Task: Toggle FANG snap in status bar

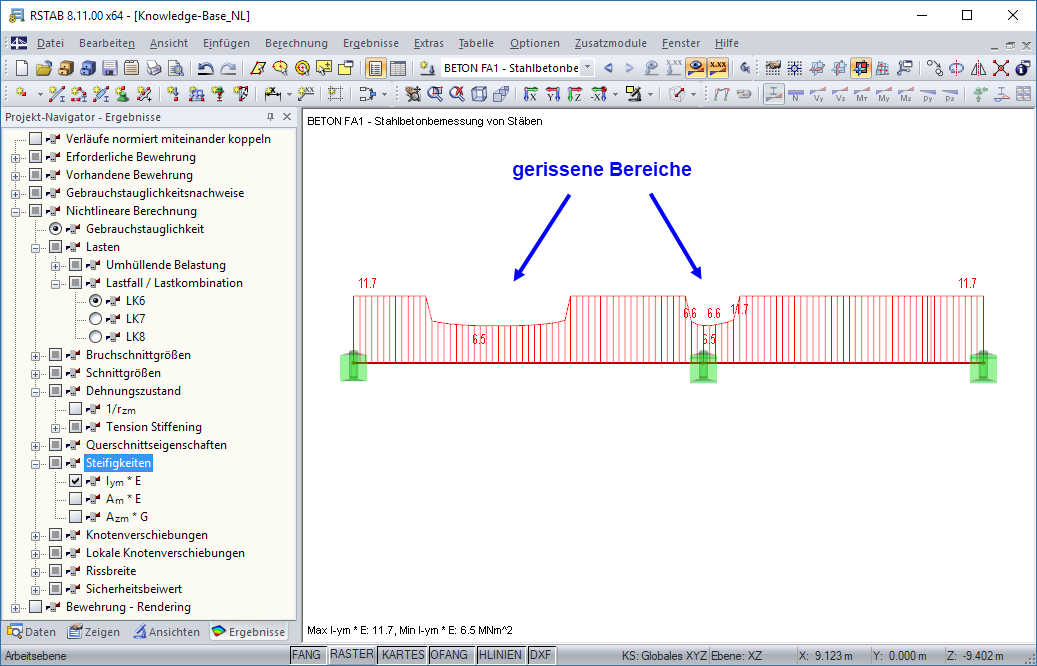Action: coord(307,655)
